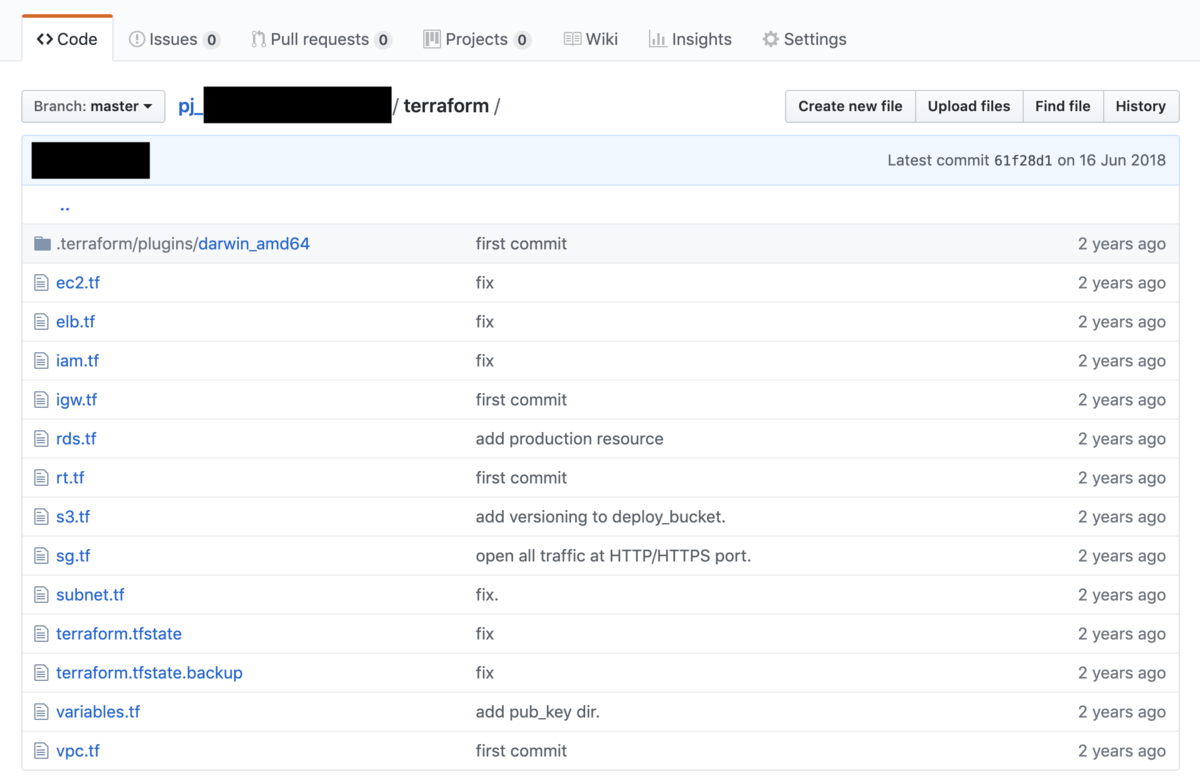Open the Insights tab

(x=690, y=39)
